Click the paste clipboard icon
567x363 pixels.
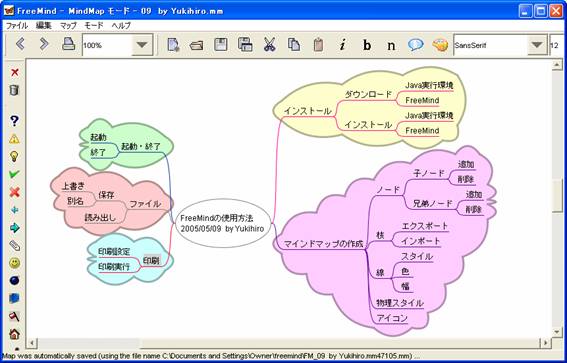pos(318,44)
